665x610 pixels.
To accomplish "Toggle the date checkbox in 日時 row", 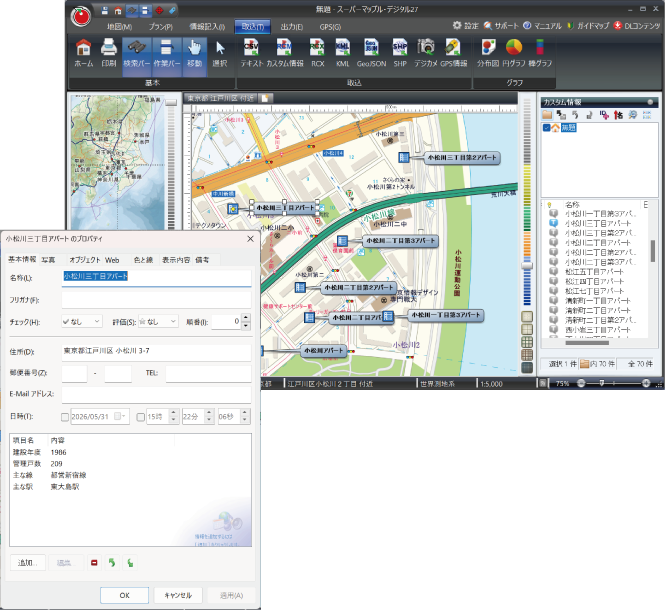I will tap(65, 417).
